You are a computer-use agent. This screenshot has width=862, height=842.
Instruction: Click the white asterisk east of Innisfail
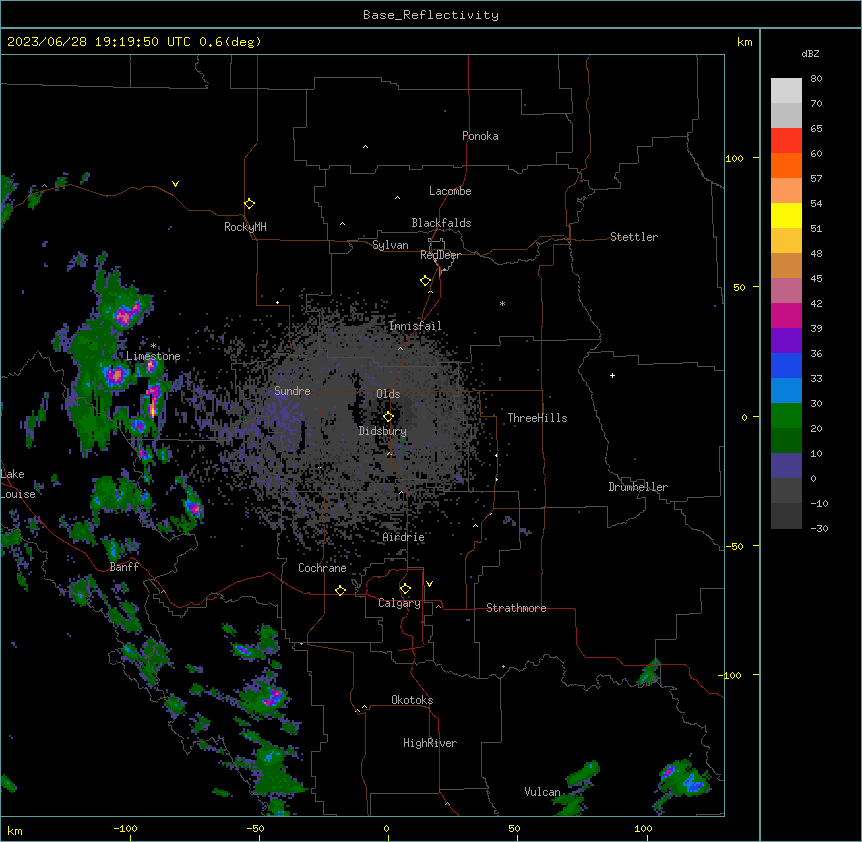[502, 303]
